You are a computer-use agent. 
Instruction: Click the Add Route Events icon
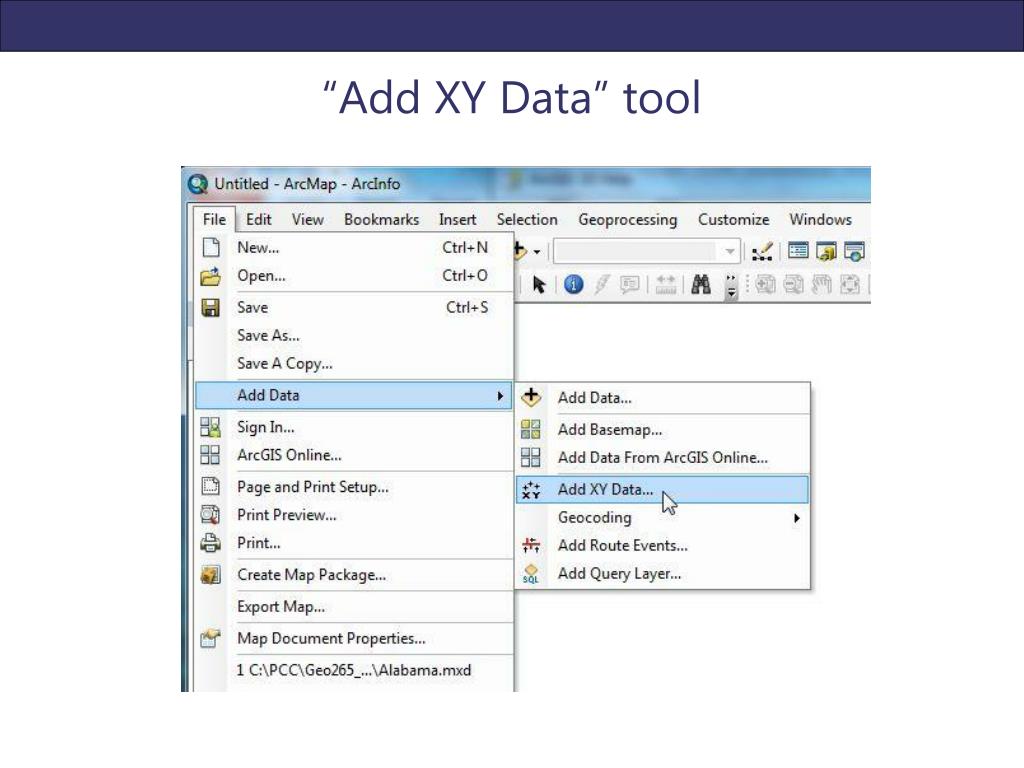(x=531, y=545)
